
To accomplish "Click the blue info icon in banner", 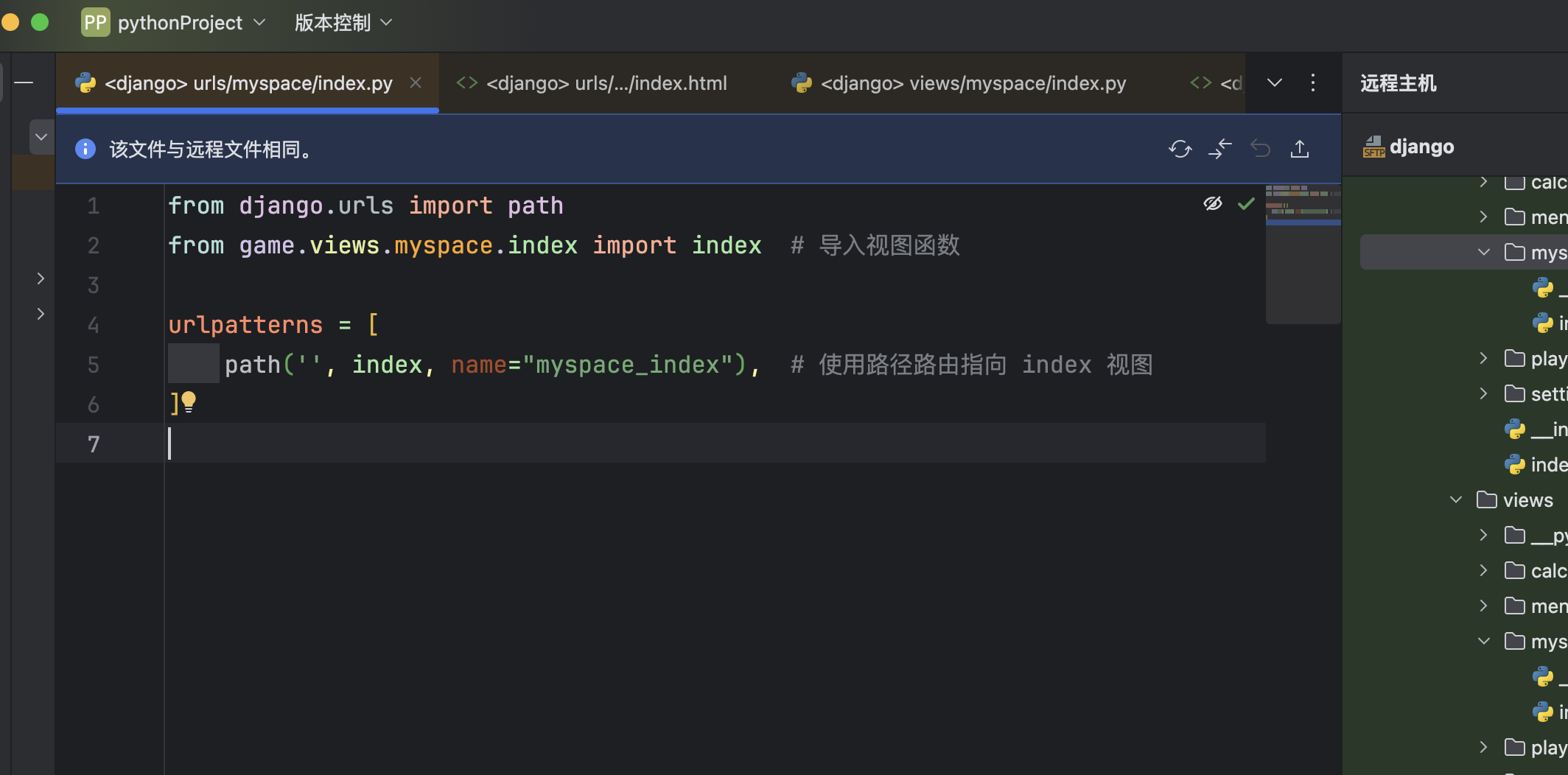I will (x=85, y=149).
